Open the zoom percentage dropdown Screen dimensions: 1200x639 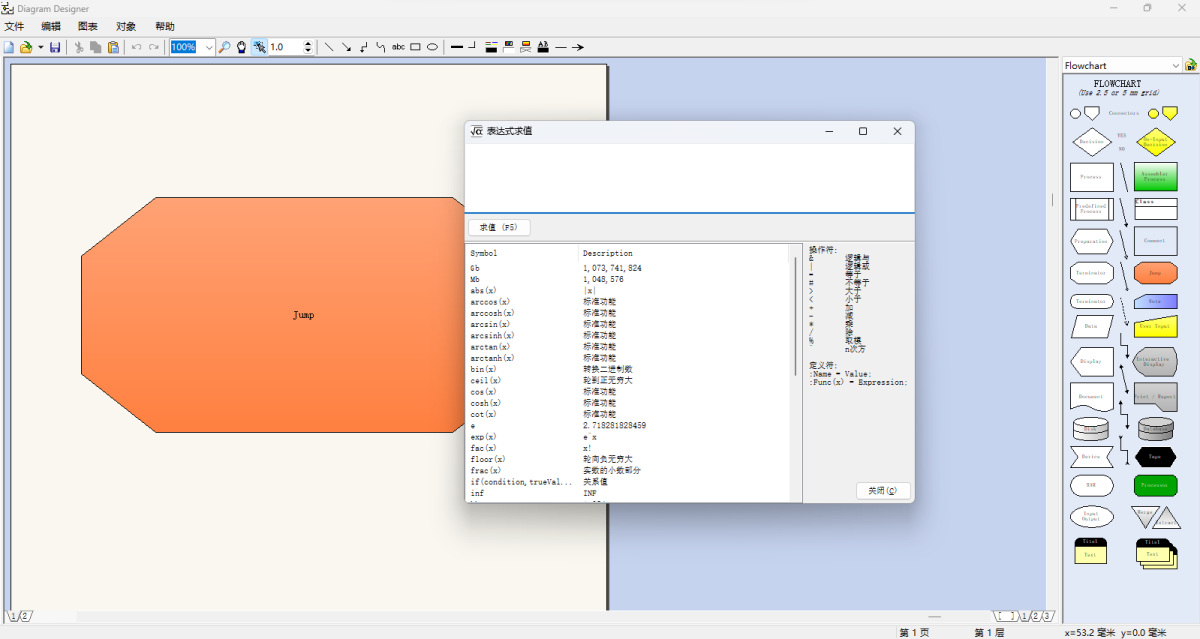[x=208, y=47]
